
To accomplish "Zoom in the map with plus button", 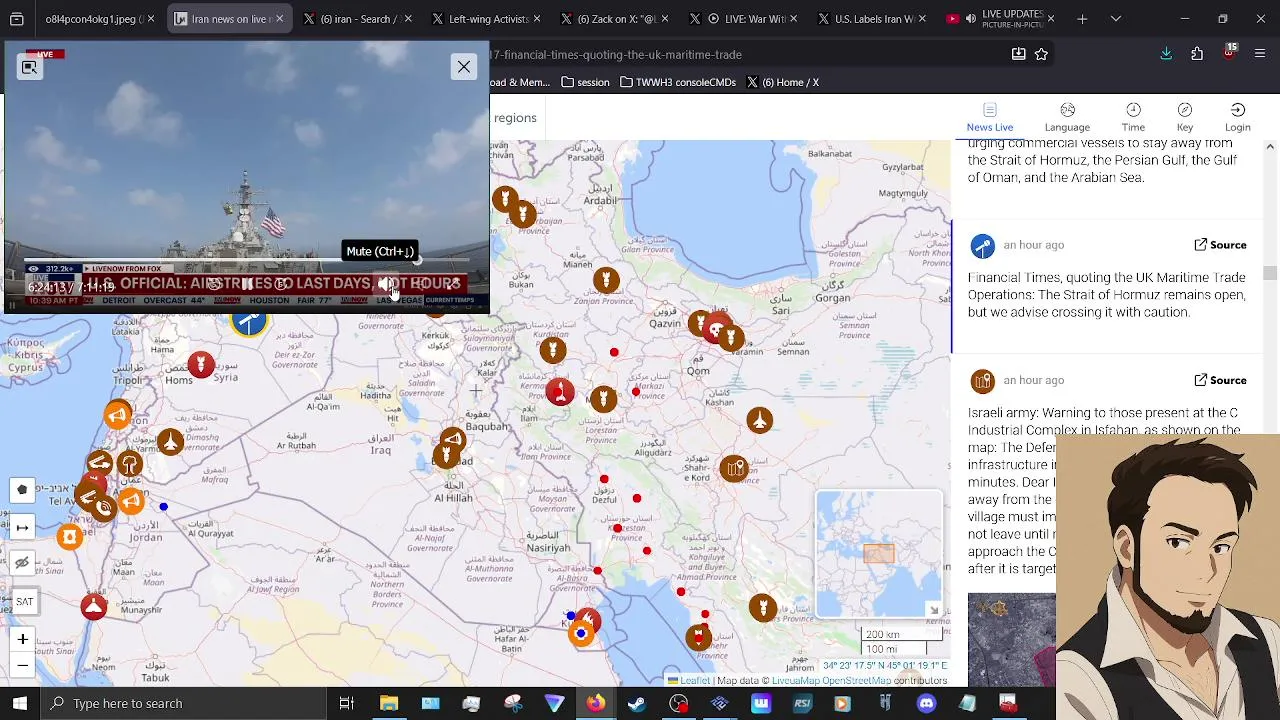I will tap(23, 639).
